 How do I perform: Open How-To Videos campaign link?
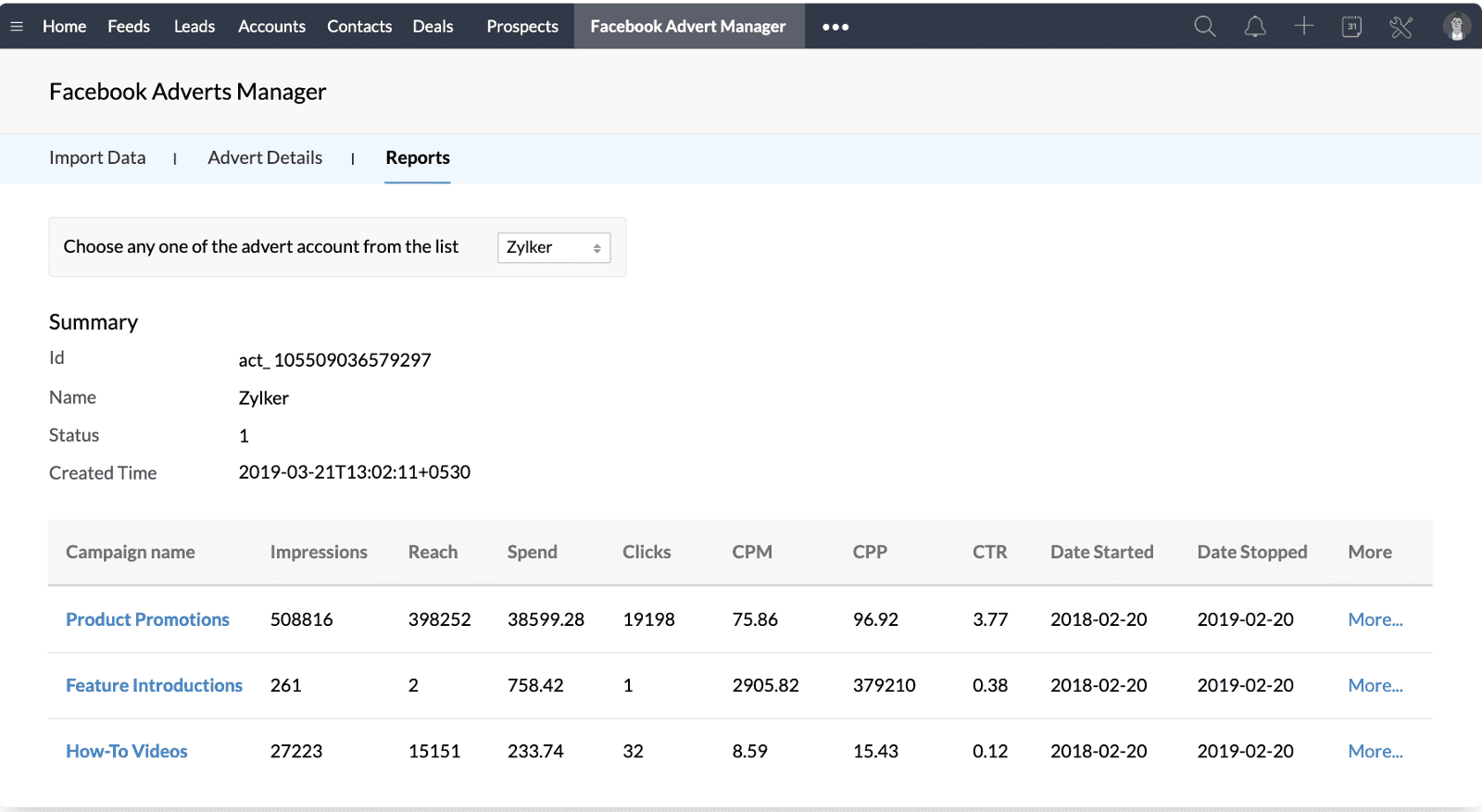(x=127, y=751)
